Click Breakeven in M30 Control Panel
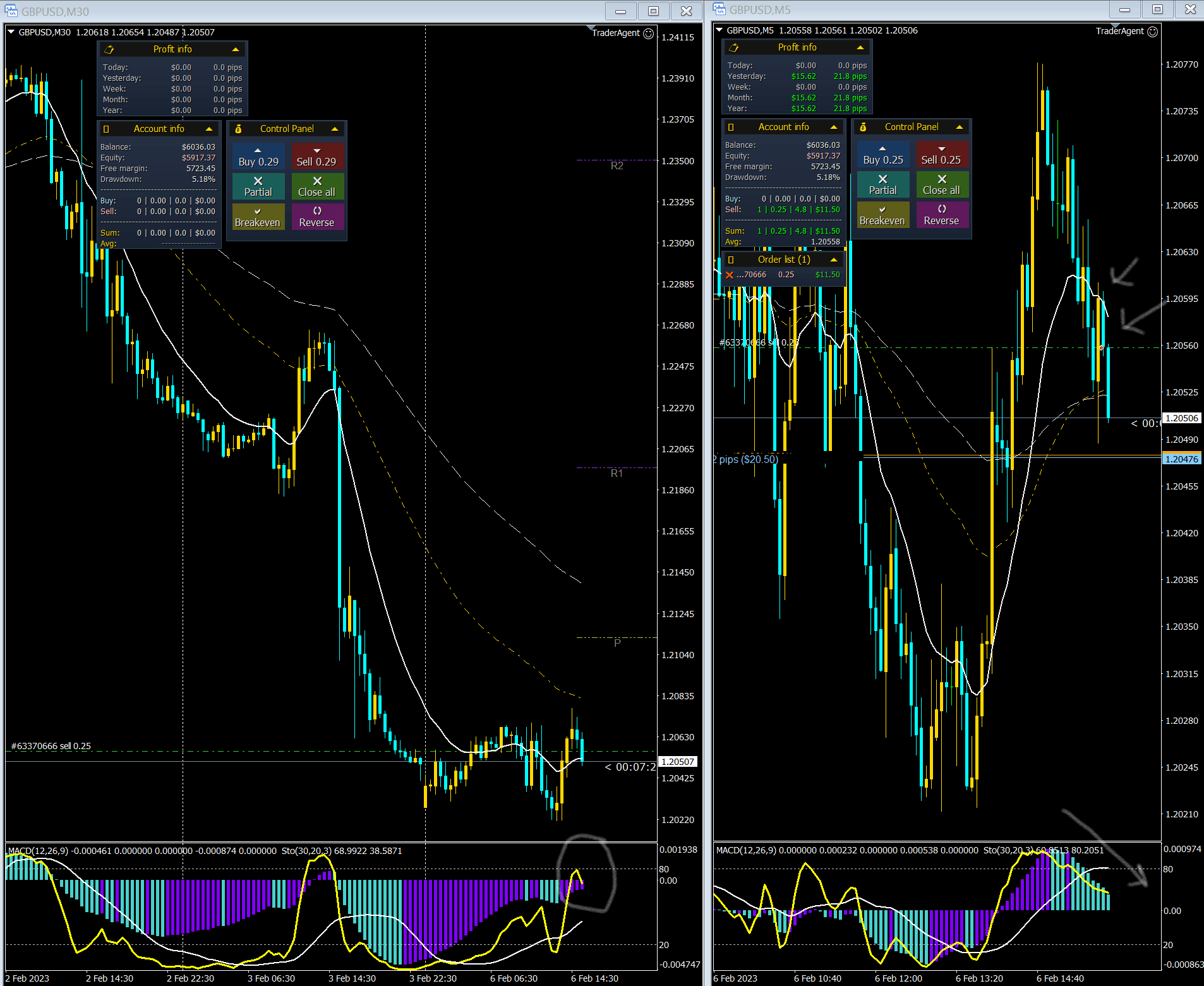Screen dimensions: 1204x986 pos(258,217)
